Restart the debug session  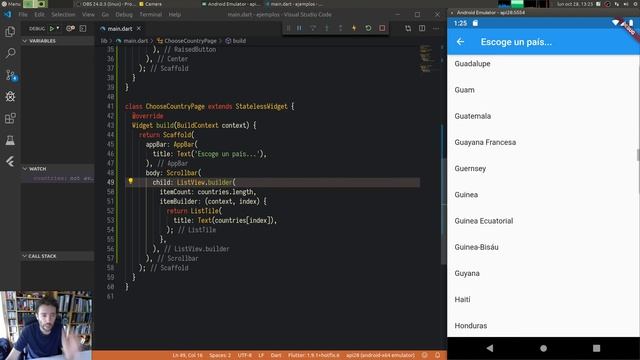(x=368, y=28)
